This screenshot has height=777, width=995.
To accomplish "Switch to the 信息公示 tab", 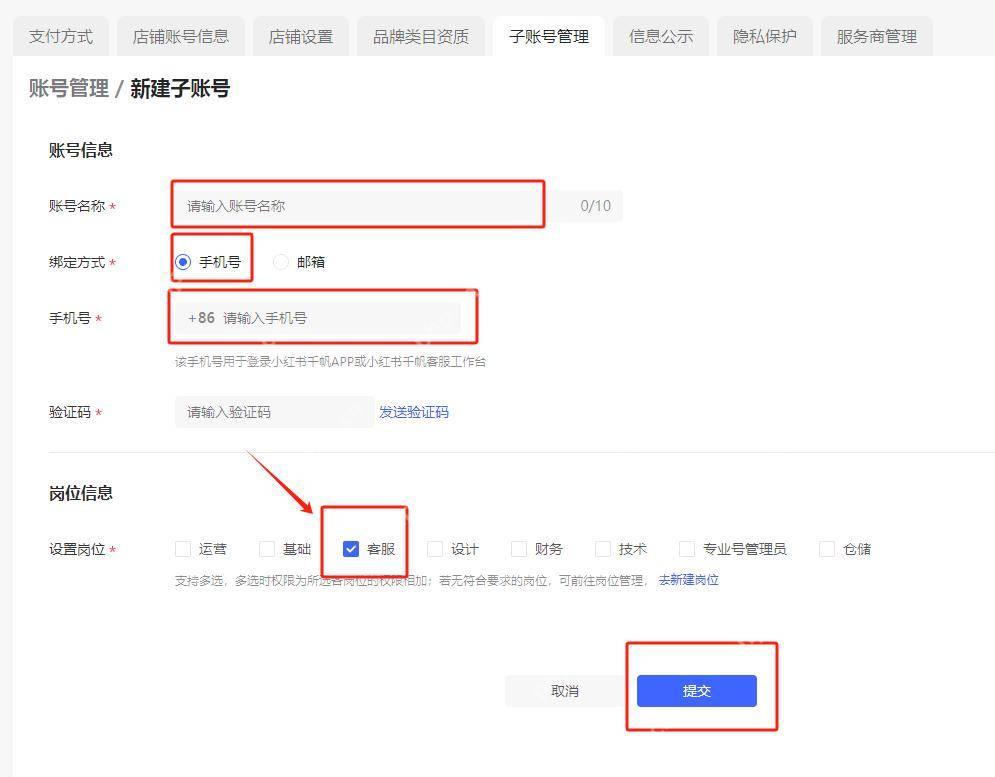I will pyautogui.click(x=661, y=37).
